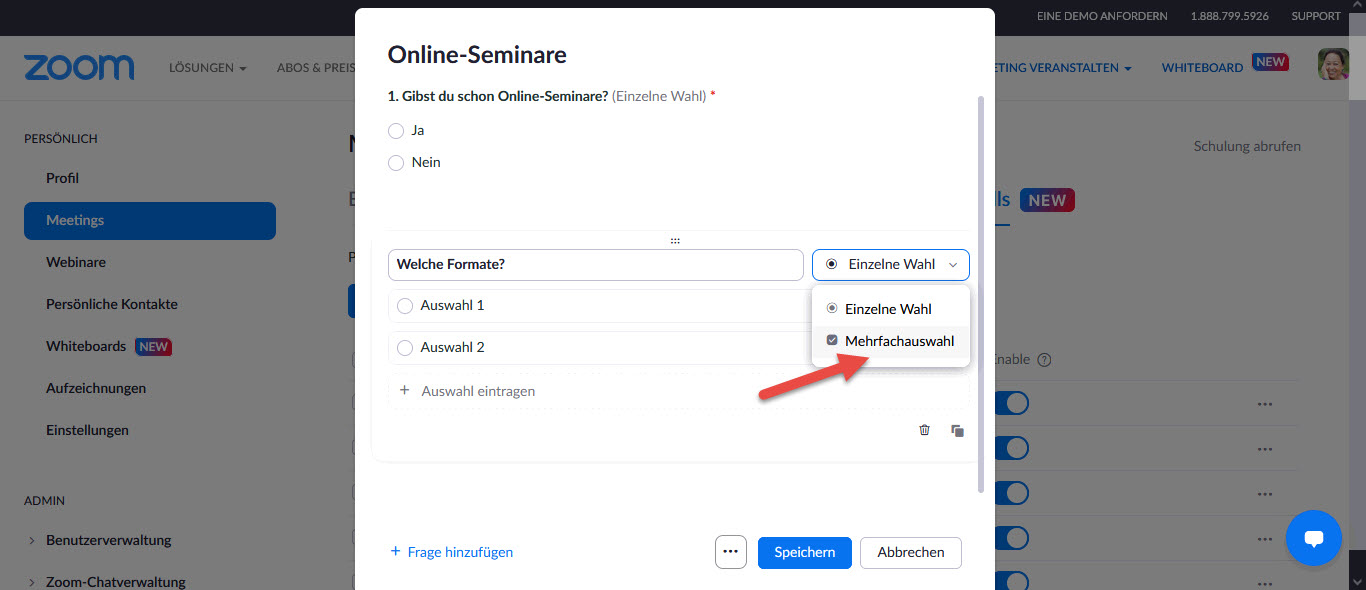The image size is (1366, 590).
Task: Click the dialog's vertical scrollbar
Action: click(980, 294)
